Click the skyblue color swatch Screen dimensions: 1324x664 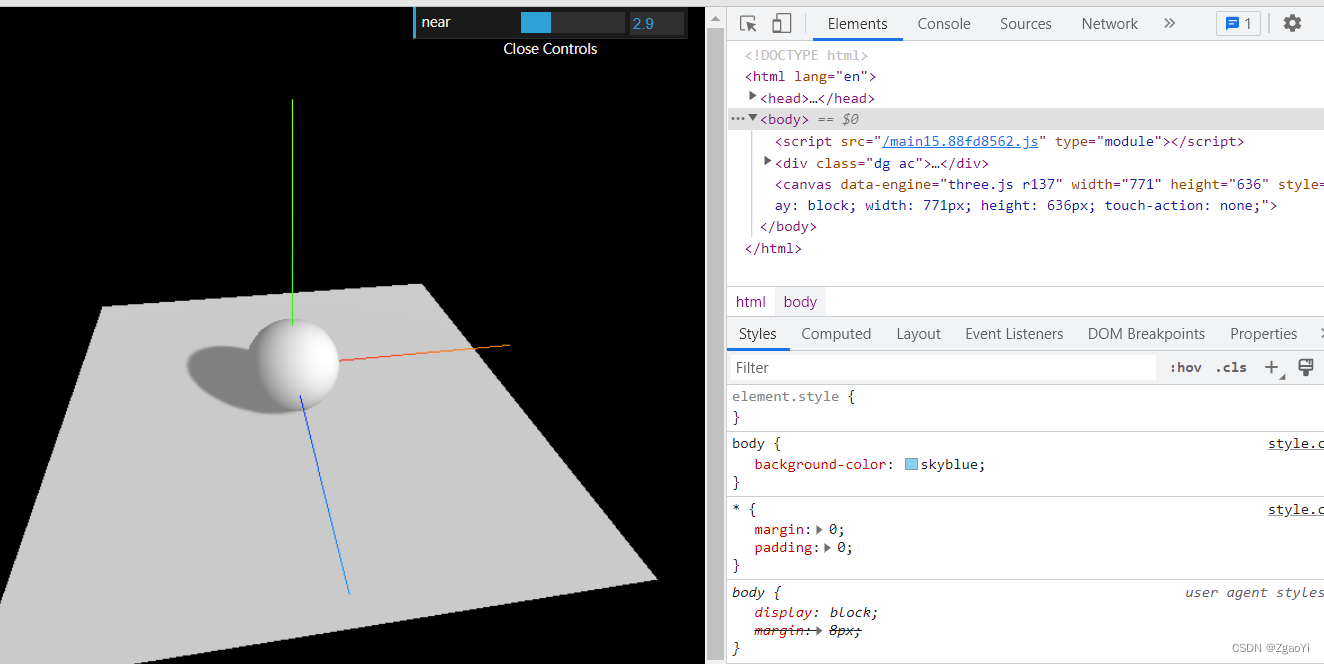[911, 464]
